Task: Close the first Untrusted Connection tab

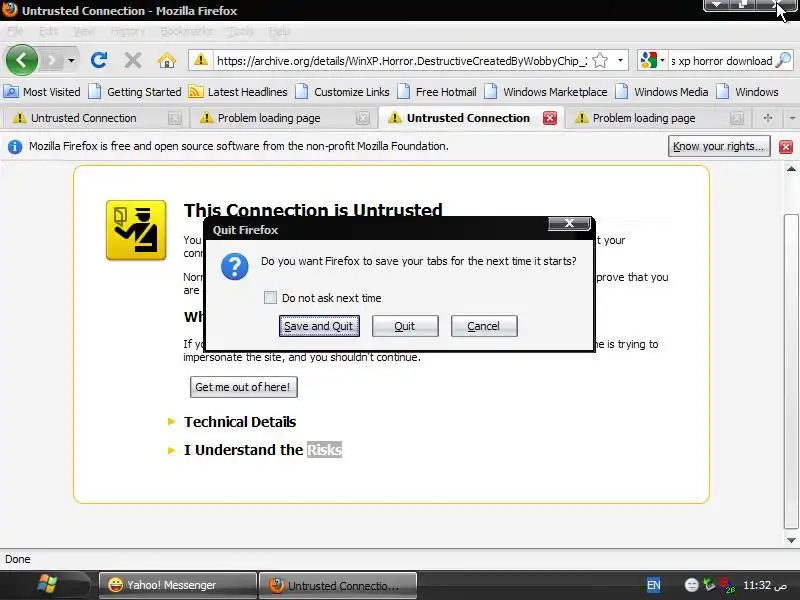Action: (174, 118)
